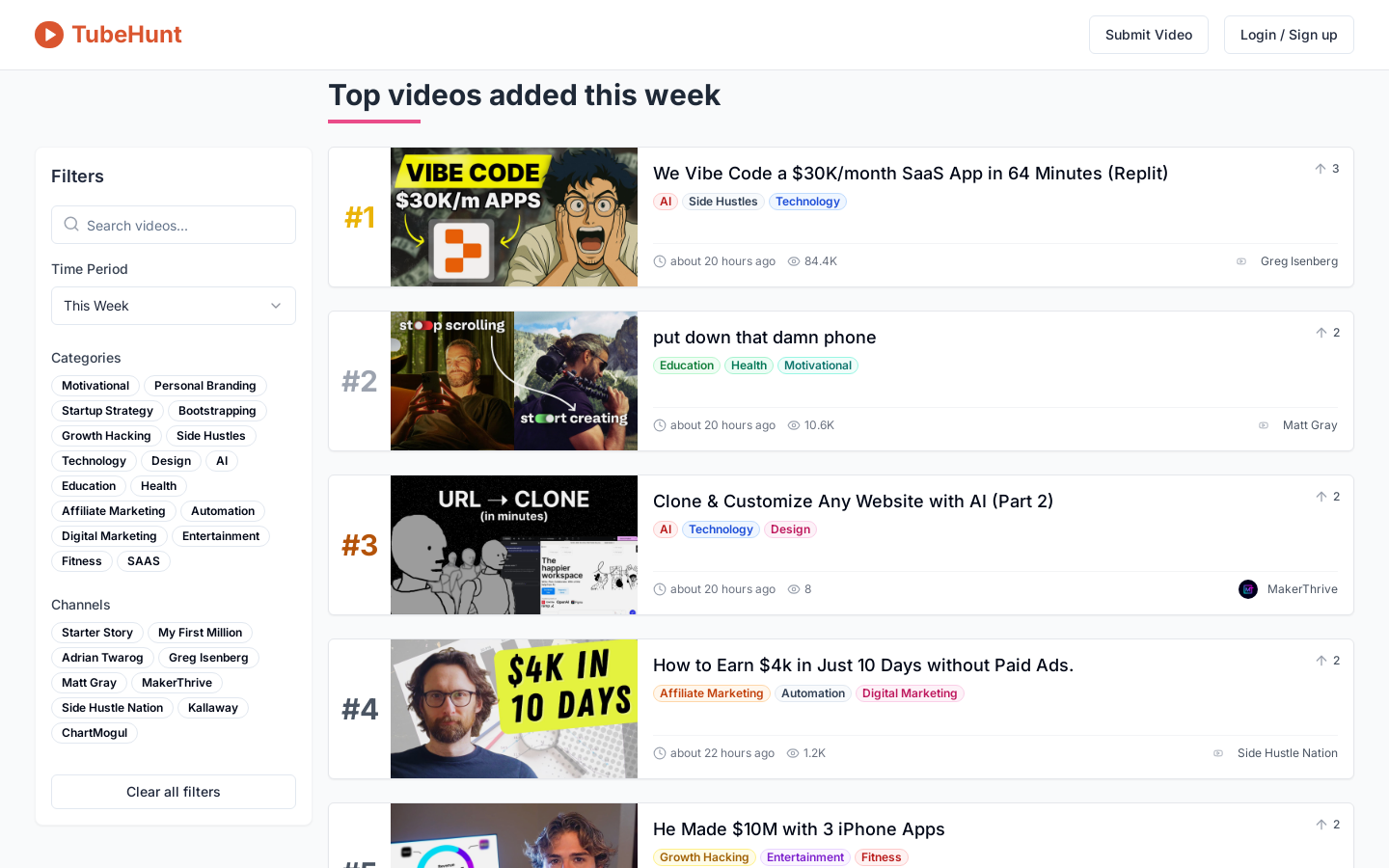Click Clear all filters button
Viewport: 1389px width, 868px height.
[x=174, y=792]
